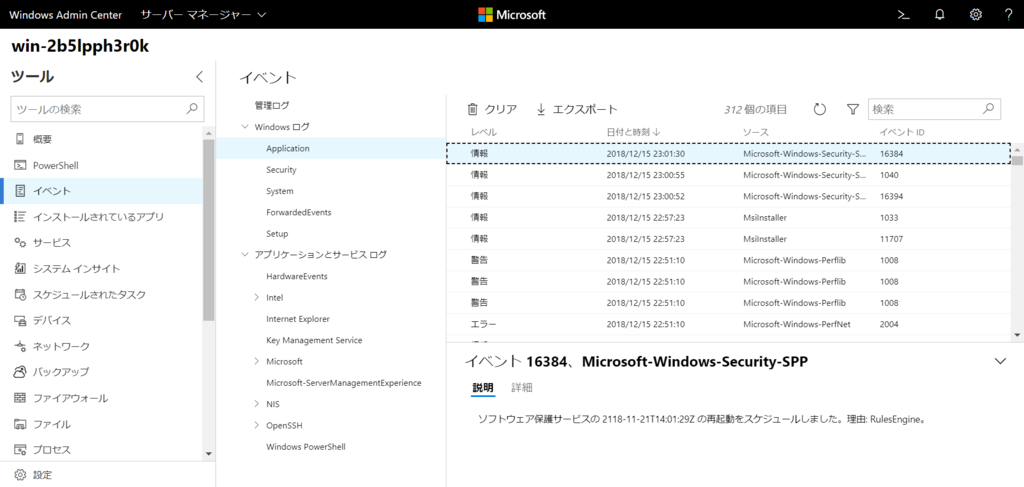Sort by ソース column header
The height and width of the screenshot is (487, 1024).
click(756, 132)
